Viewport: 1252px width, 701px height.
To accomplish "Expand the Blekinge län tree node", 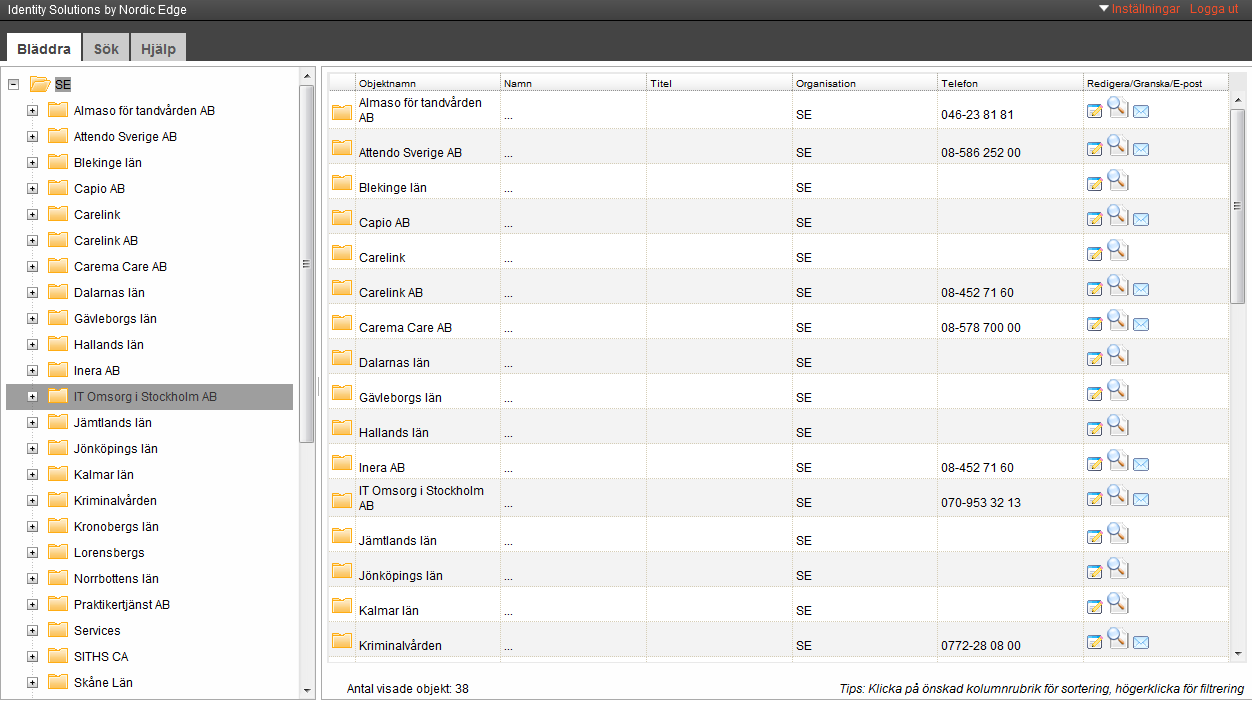I will click(x=32, y=163).
